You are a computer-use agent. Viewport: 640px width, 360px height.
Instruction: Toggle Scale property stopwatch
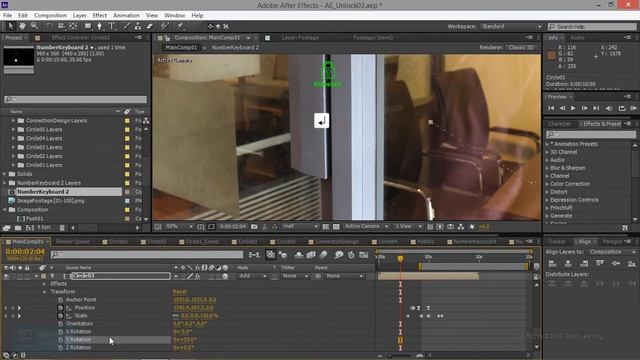(x=60, y=316)
